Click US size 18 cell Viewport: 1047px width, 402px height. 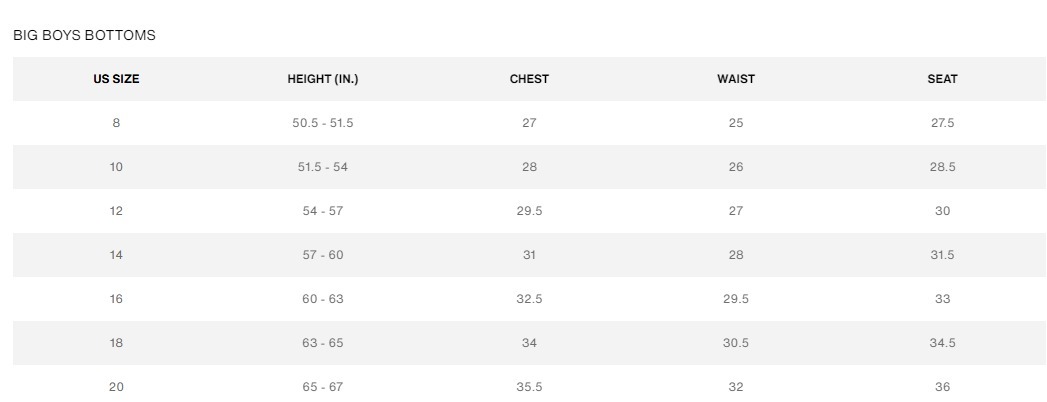pos(116,343)
